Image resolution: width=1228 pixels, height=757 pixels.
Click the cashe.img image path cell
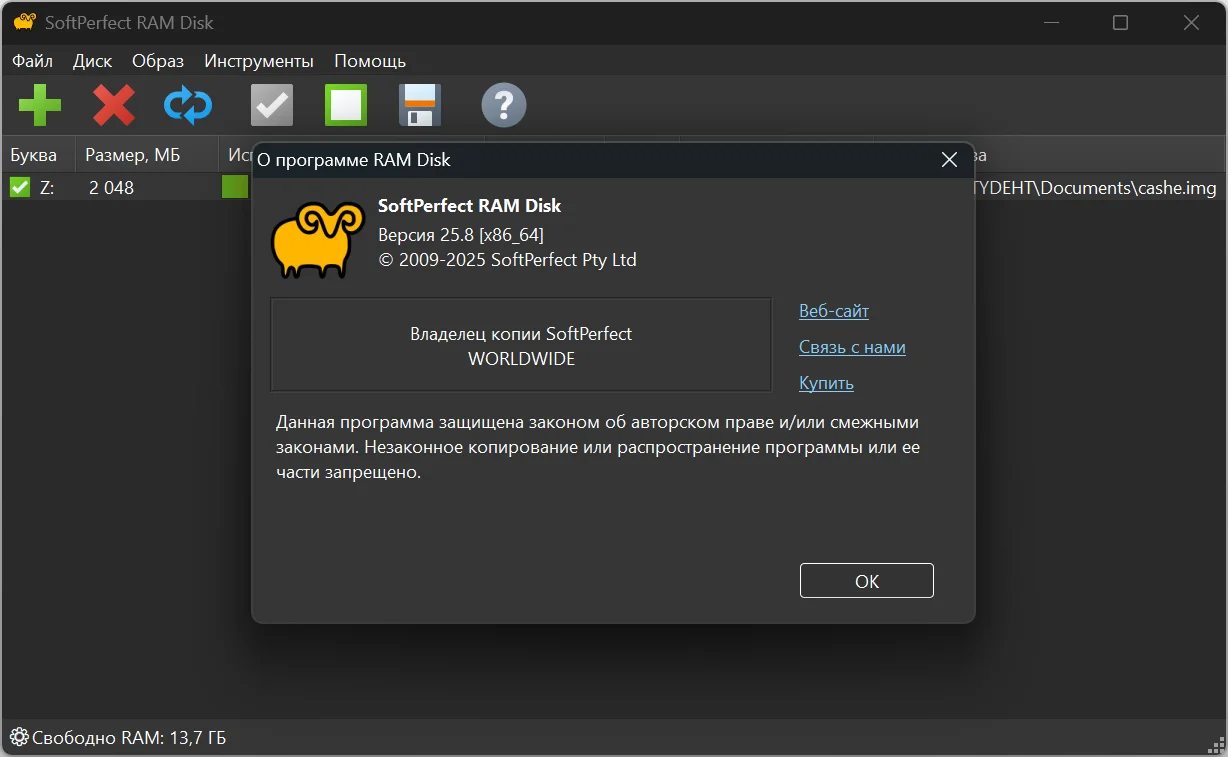pos(1094,187)
